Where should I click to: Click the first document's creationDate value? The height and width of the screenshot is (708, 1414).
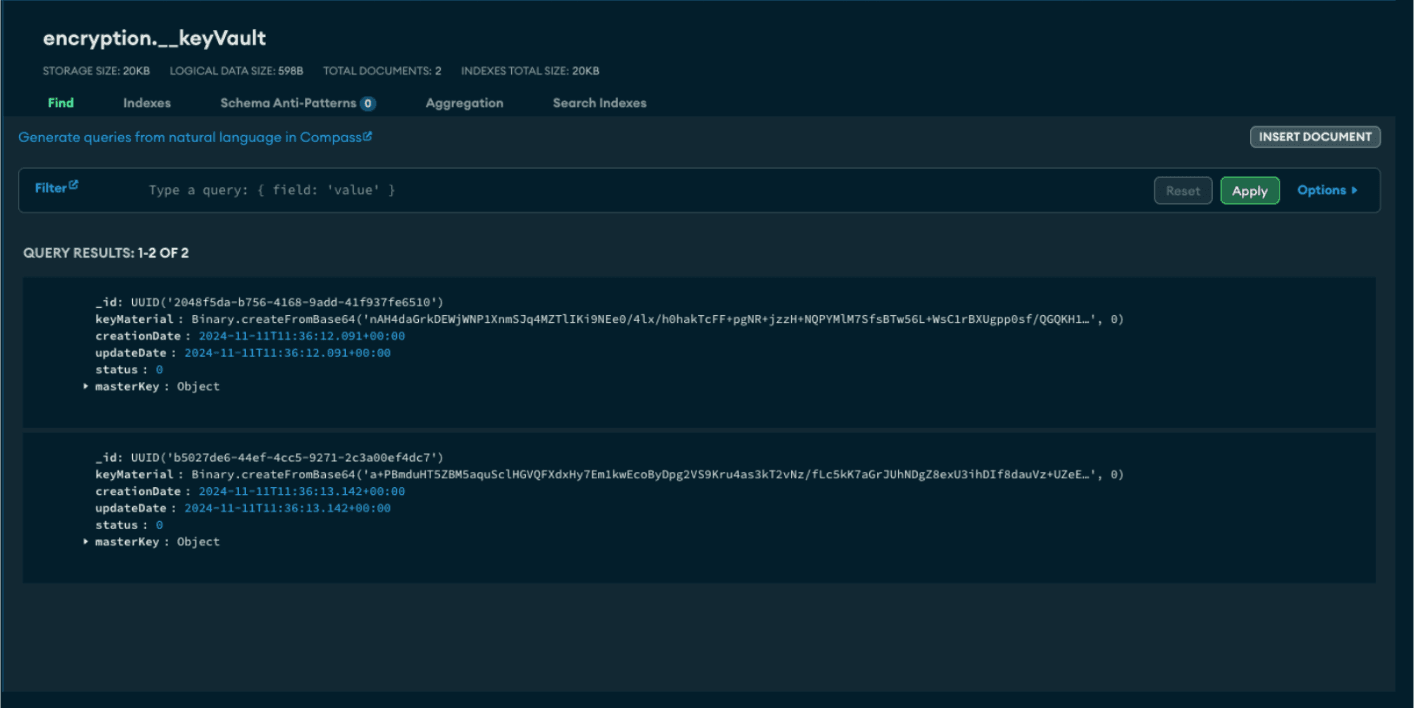tap(301, 336)
